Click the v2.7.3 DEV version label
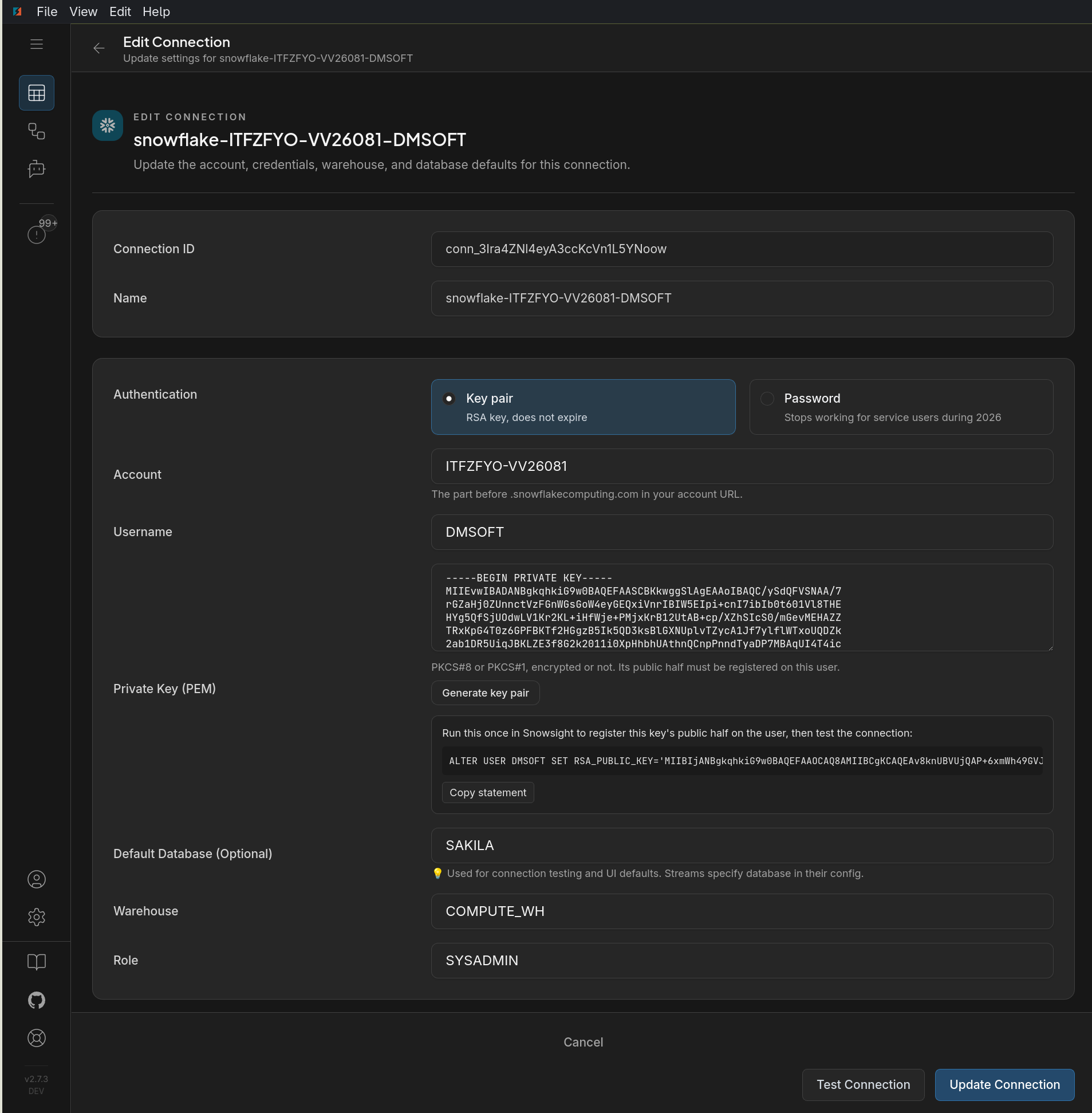1092x1113 pixels. 36,1085
